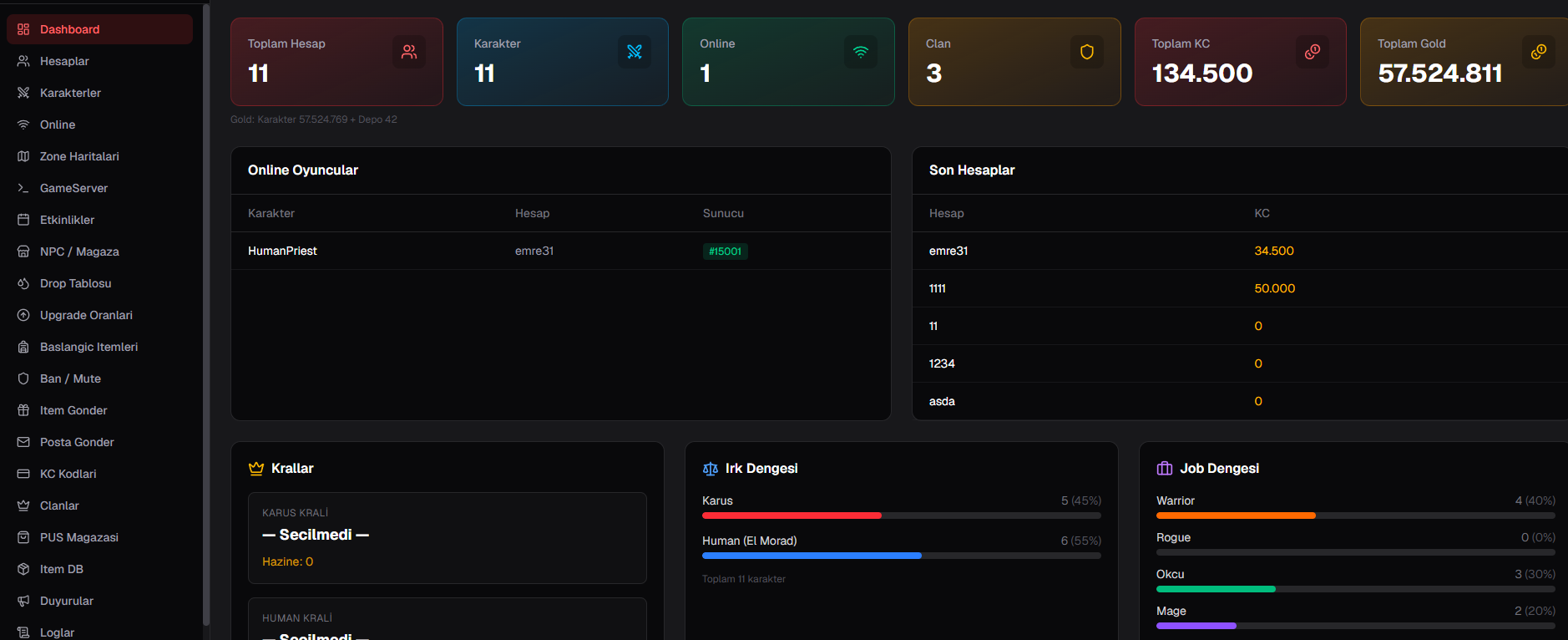This screenshot has width=1568, height=640.
Task: Click the Dashboard grid icon in sidebar
Action: (x=23, y=29)
